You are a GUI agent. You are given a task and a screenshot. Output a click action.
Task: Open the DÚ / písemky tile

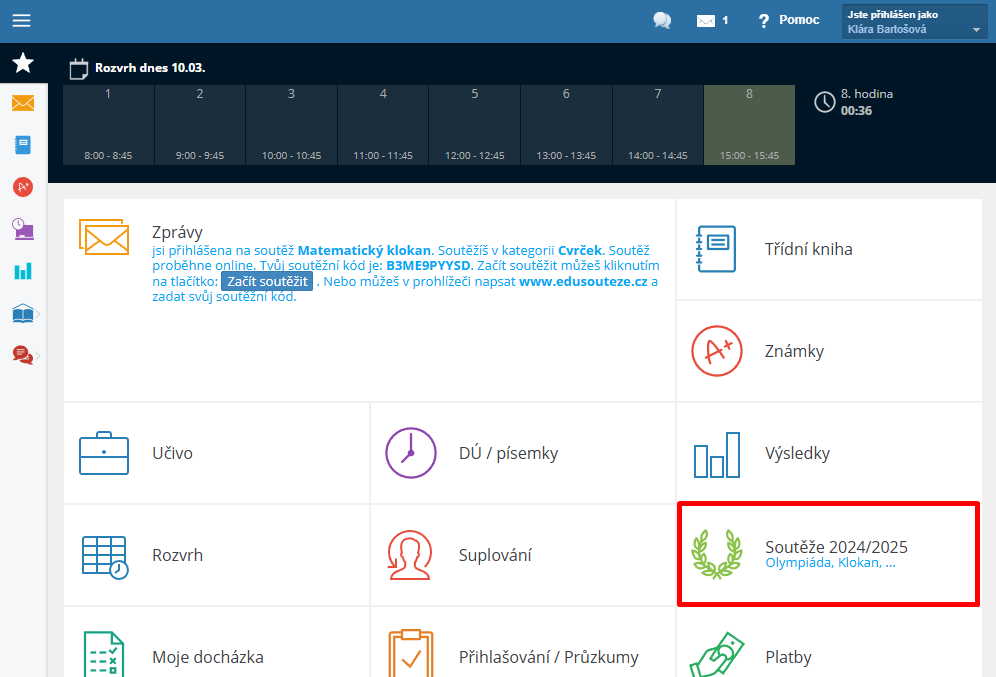point(522,453)
